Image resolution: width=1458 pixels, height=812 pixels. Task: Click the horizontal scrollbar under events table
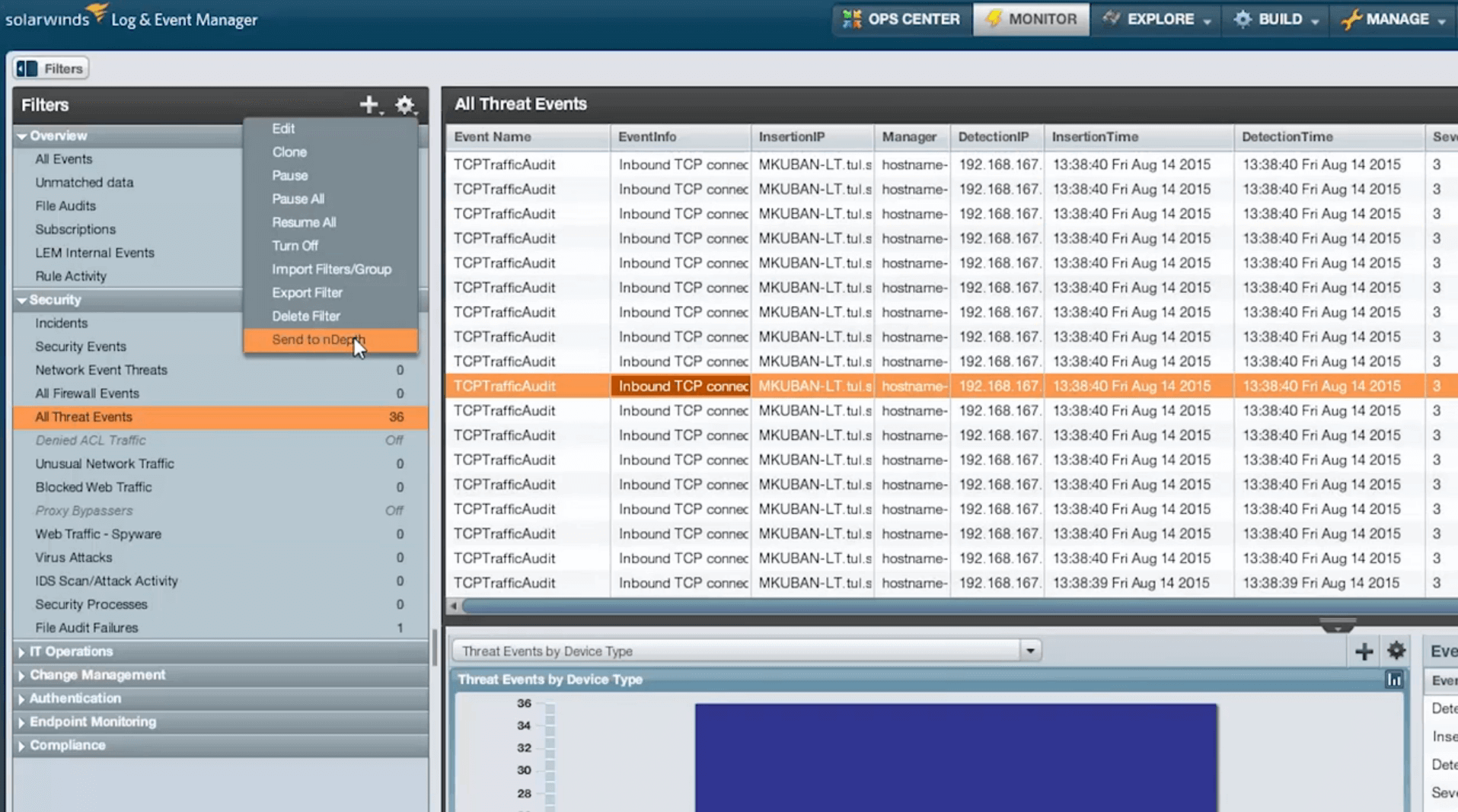914,607
